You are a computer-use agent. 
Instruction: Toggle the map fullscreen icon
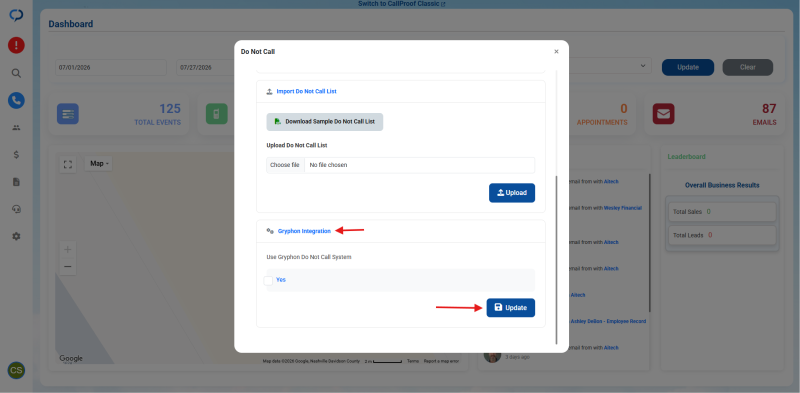68,164
